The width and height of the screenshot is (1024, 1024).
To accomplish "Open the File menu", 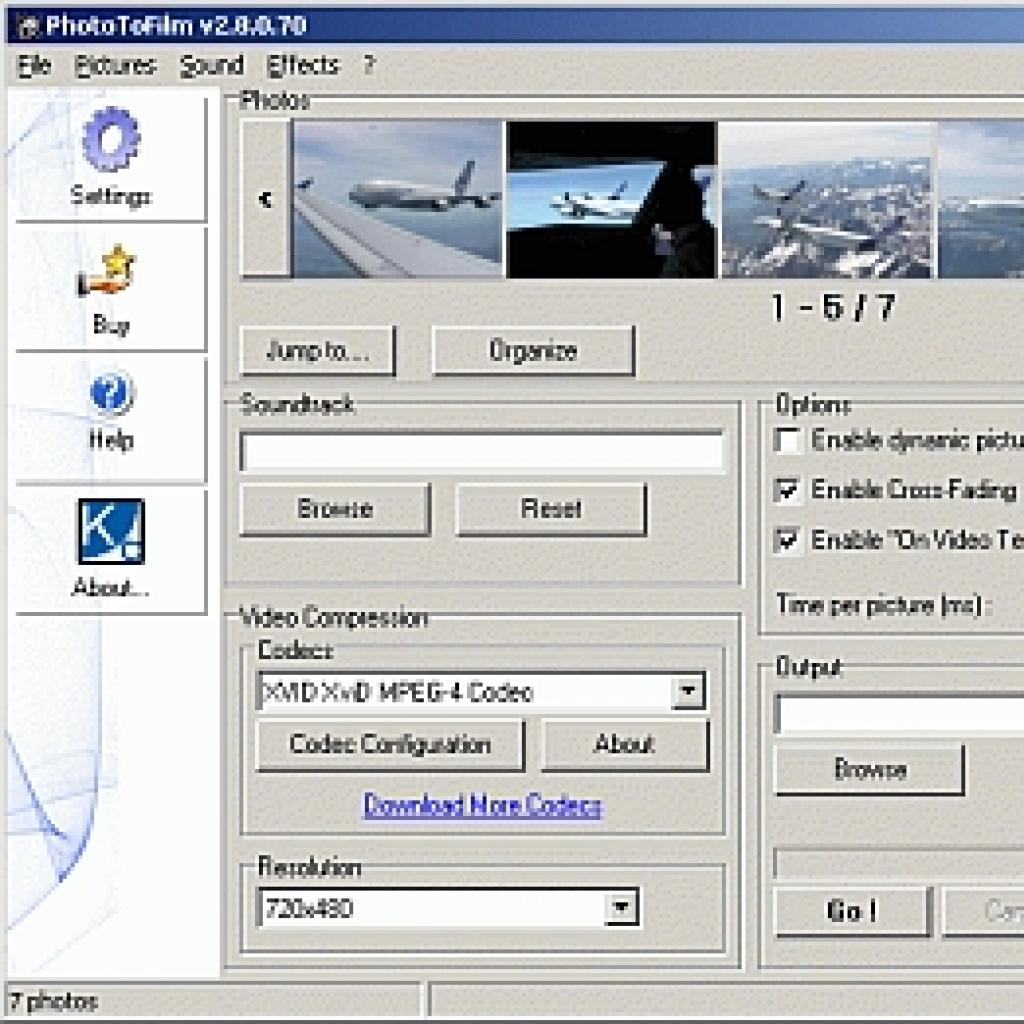I will [x=34, y=65].
